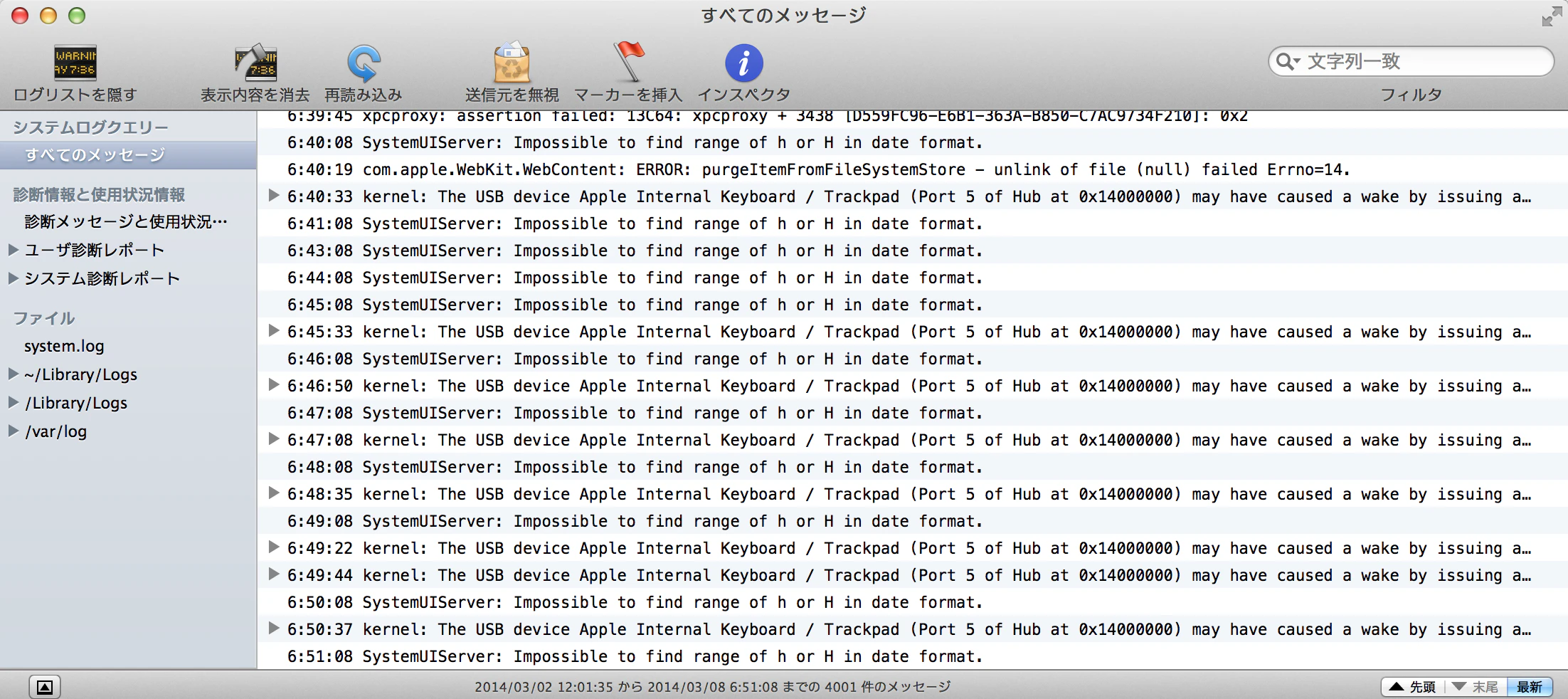Viewport: 1568px width, 699px height.
Task: Select the 6:44:08 SystemUIServer log line
Action: point(912,278)
